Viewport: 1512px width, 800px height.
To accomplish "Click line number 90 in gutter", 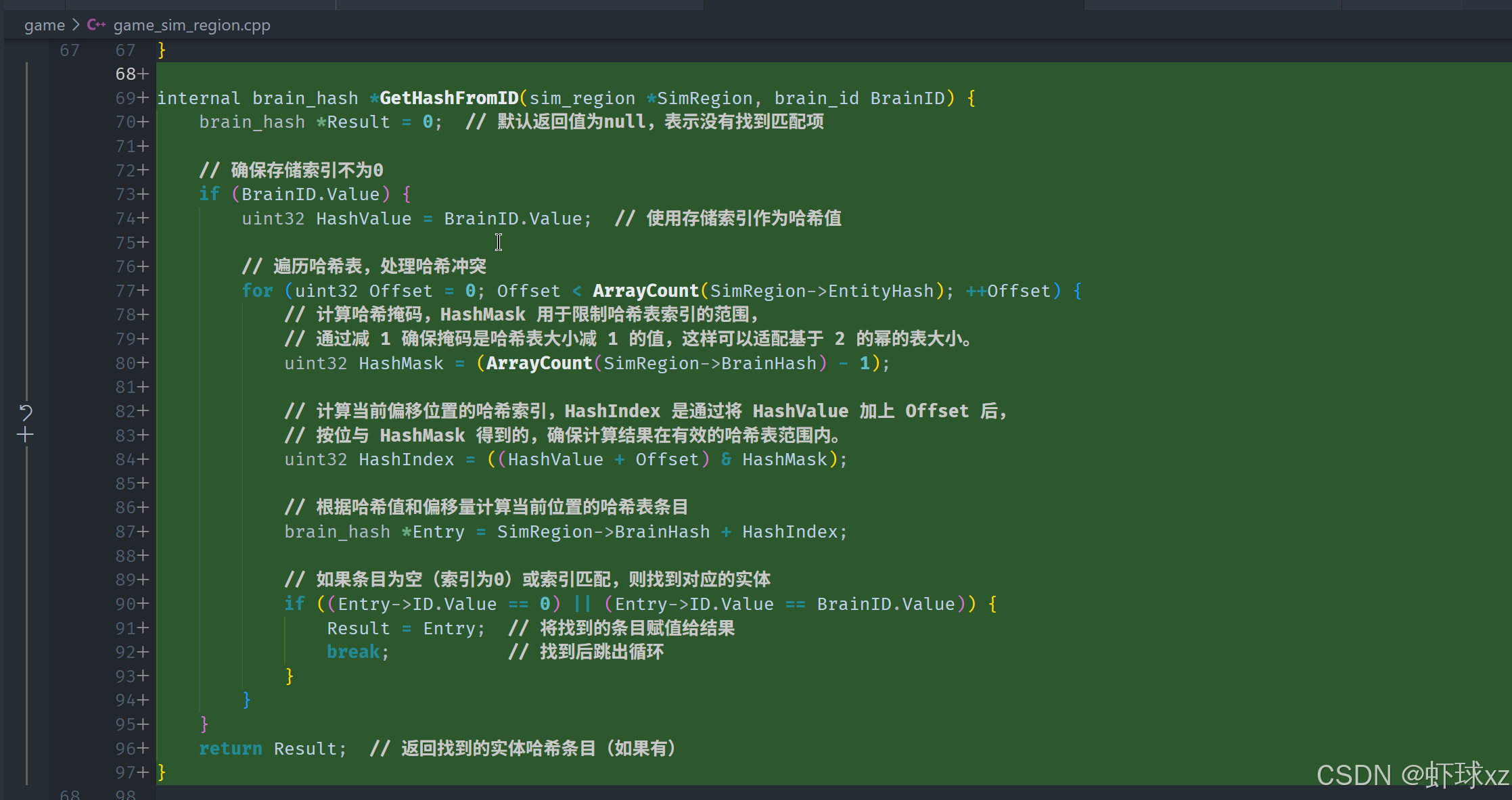I will pyautogui.click(x=126, y=604).
